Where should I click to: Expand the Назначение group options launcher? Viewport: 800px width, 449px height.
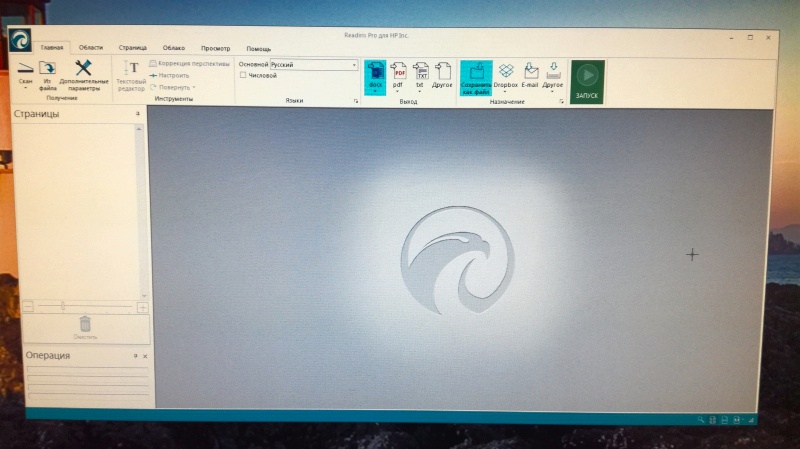pyautogui.click(x=561, y=101)
